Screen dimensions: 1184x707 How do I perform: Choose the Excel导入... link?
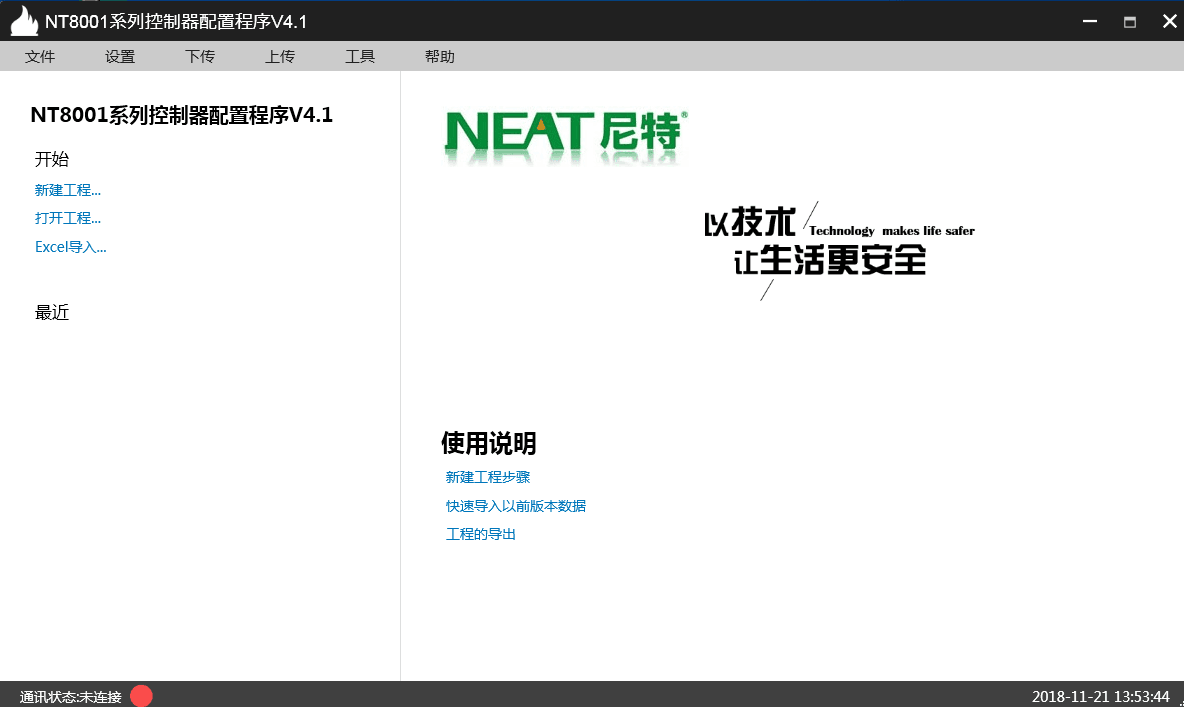tap(70, 247)
